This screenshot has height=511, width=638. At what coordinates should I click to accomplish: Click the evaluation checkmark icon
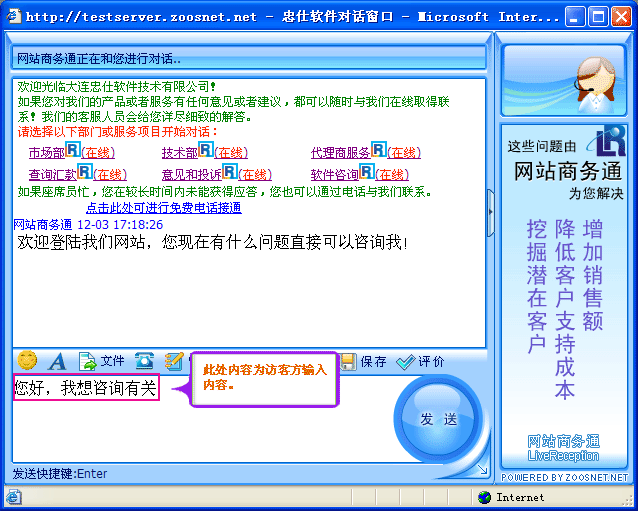pyautogui.click(x=405, y=362)
